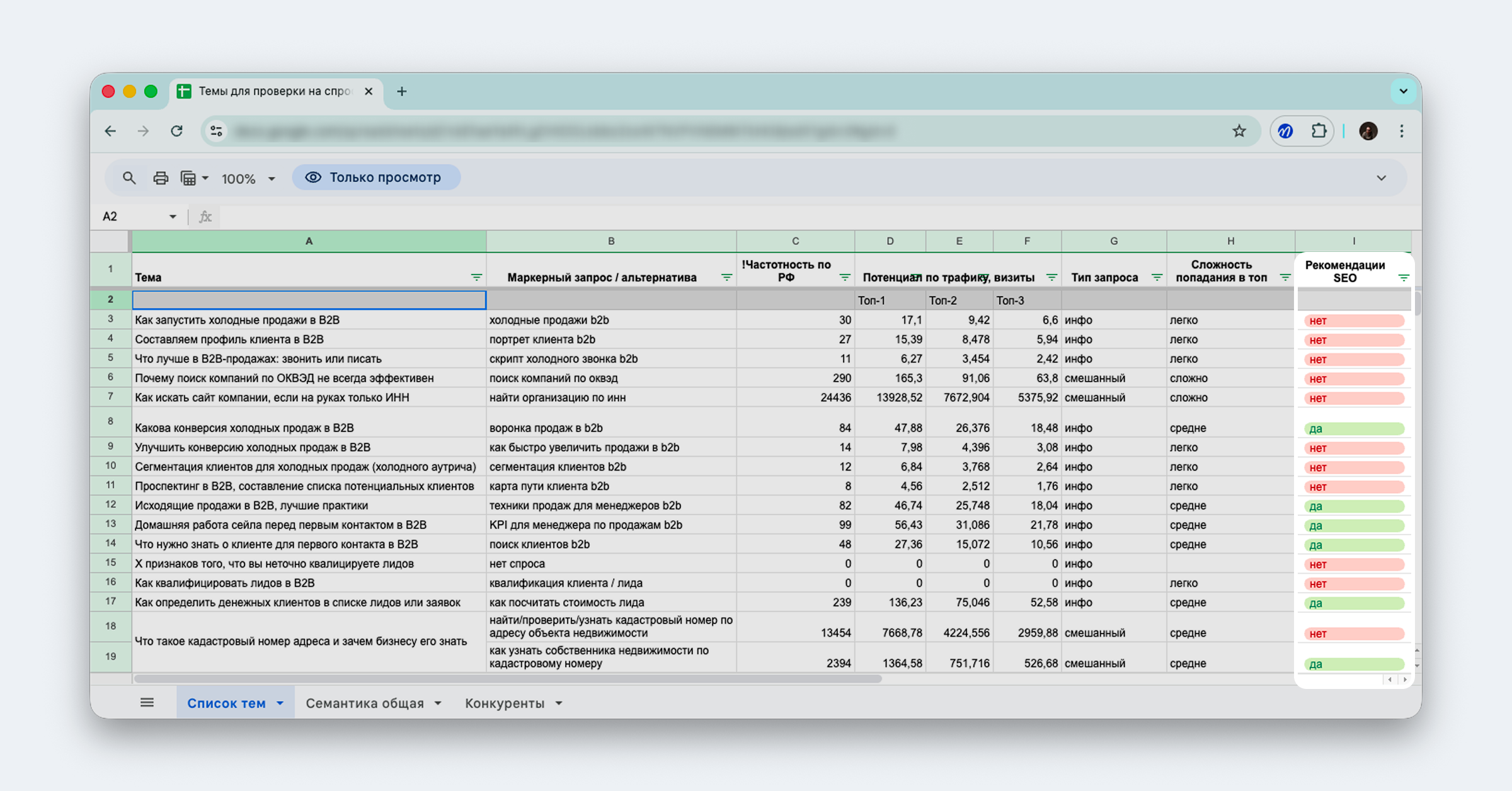Open the all sheets hamburger menu
The height and width of the screenshot is (791, 1512).
coord(147,703)
